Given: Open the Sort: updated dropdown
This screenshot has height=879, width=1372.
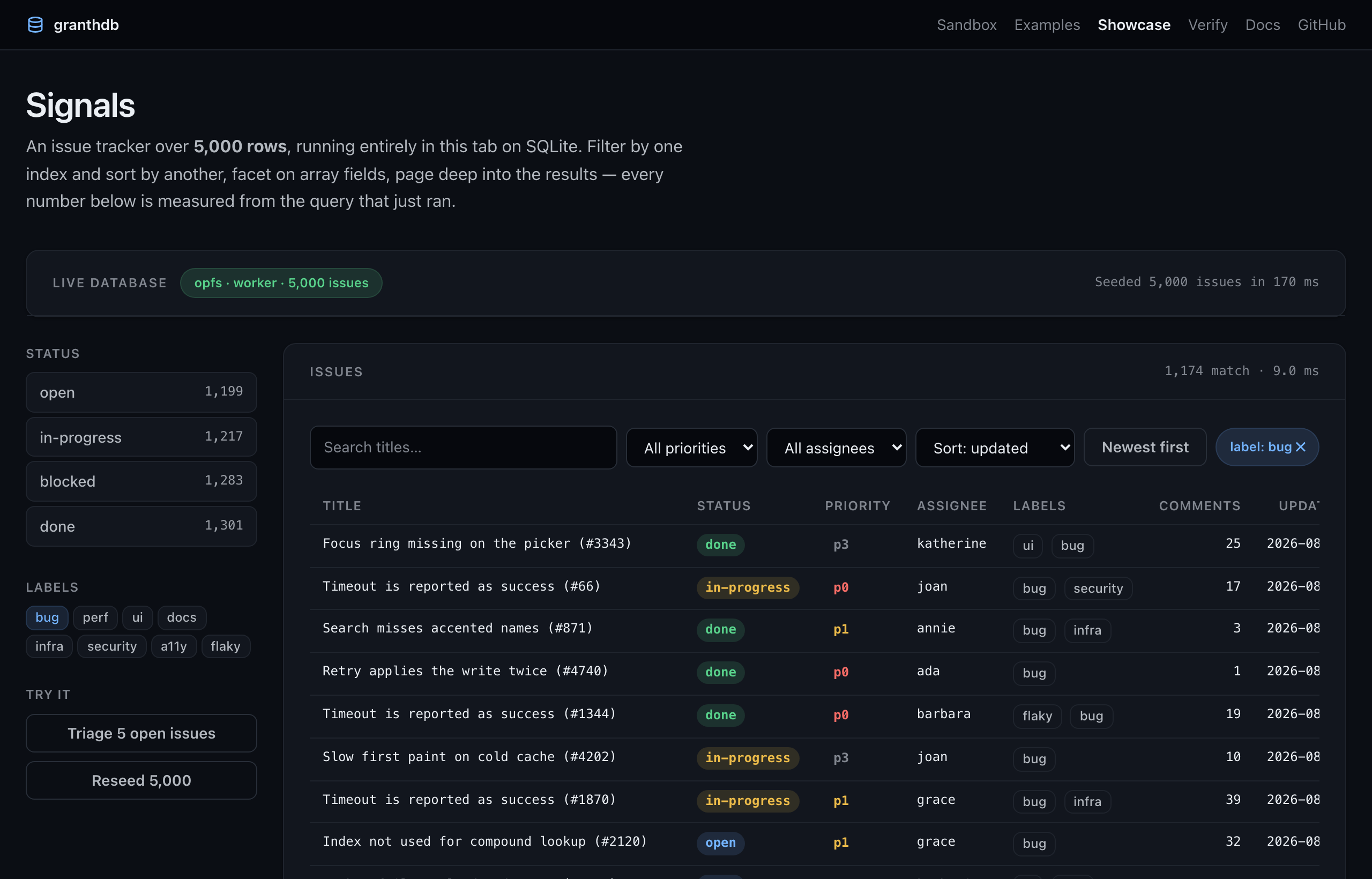Looking at the screenshot, I should click(x=994, y=448).
